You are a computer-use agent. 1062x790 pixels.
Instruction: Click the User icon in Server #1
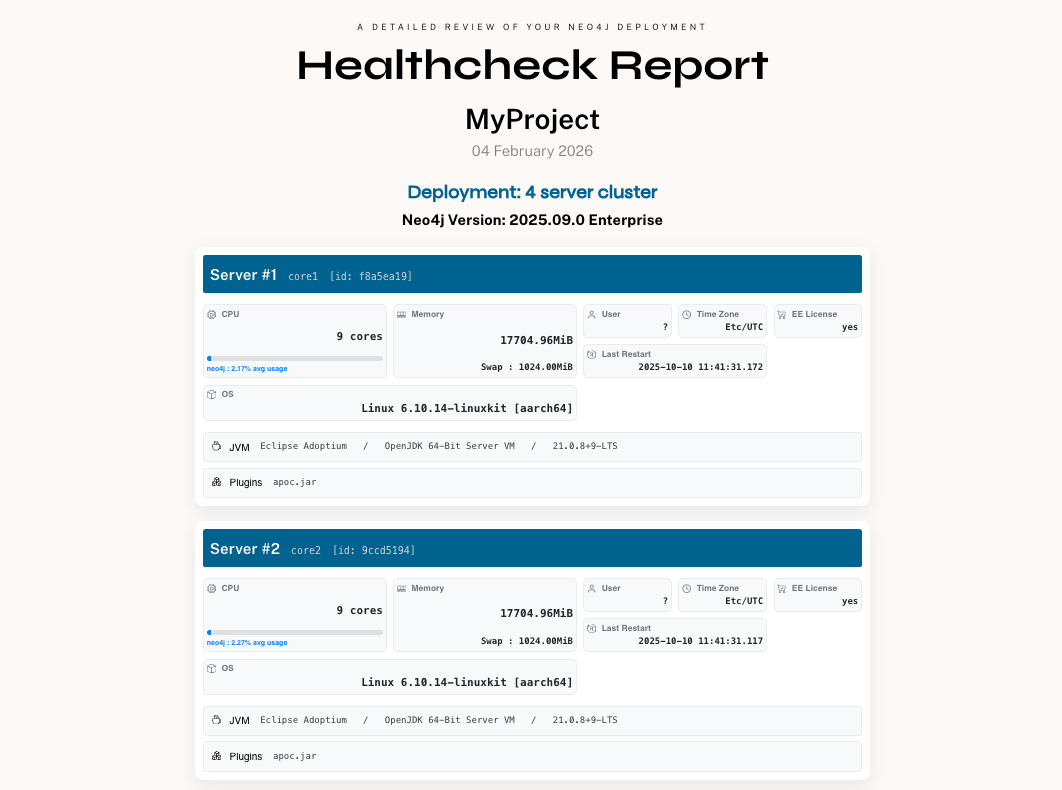[591, 314]
